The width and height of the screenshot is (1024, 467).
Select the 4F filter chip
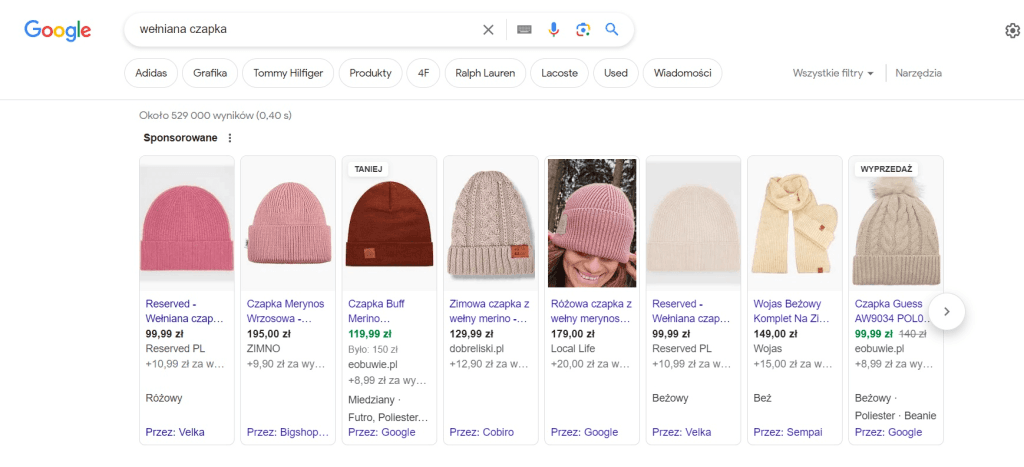click(423, 73)
